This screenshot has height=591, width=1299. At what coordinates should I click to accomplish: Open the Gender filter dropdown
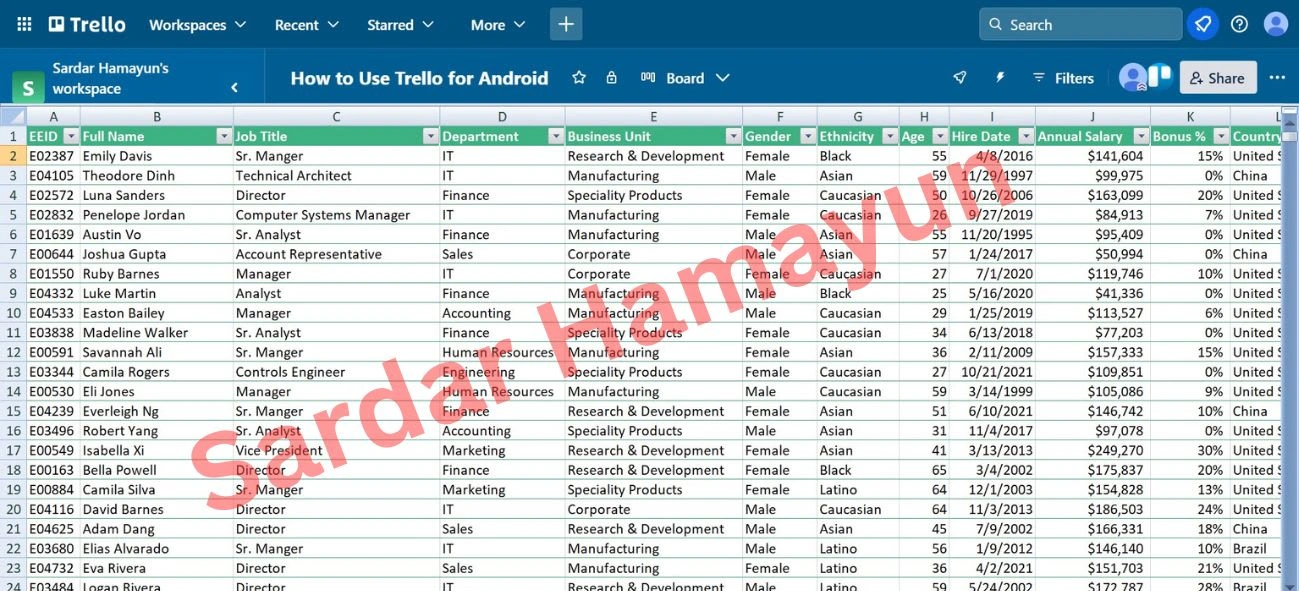pyautogui.click(x=807, y=136)
